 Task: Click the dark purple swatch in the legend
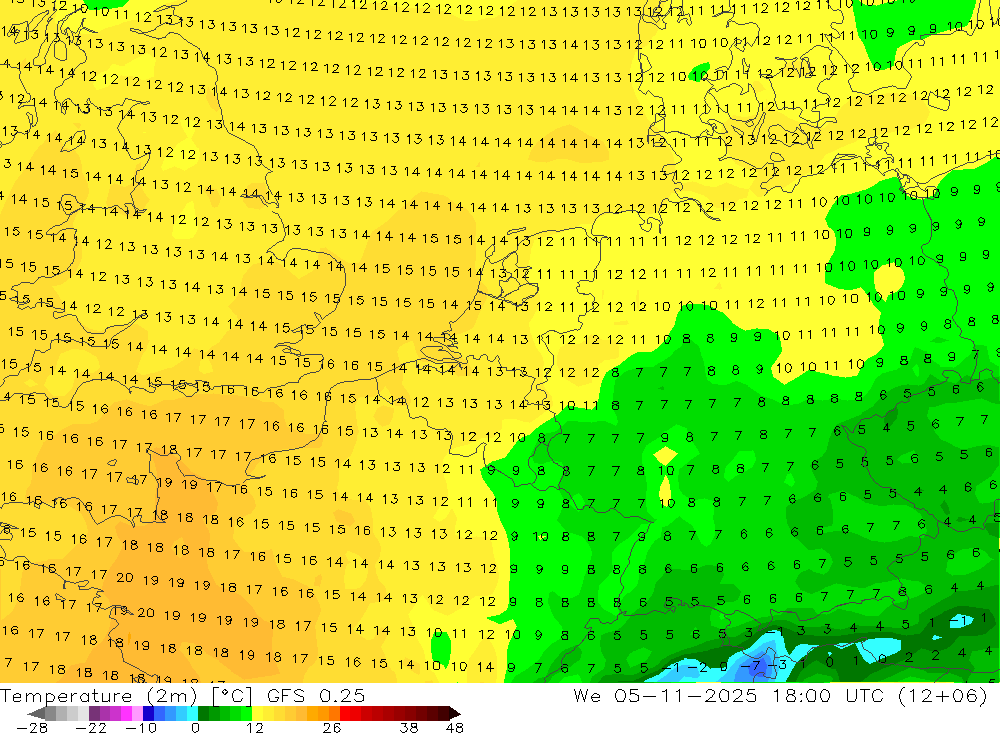(94, 713)
